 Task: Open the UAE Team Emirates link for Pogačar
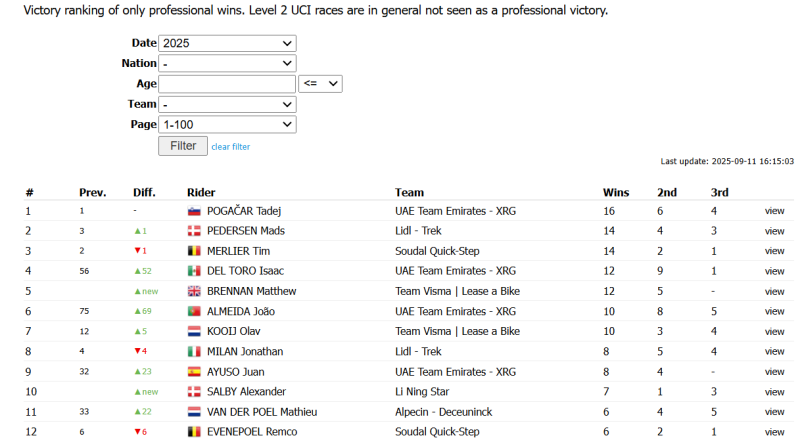tap(455, 211)
